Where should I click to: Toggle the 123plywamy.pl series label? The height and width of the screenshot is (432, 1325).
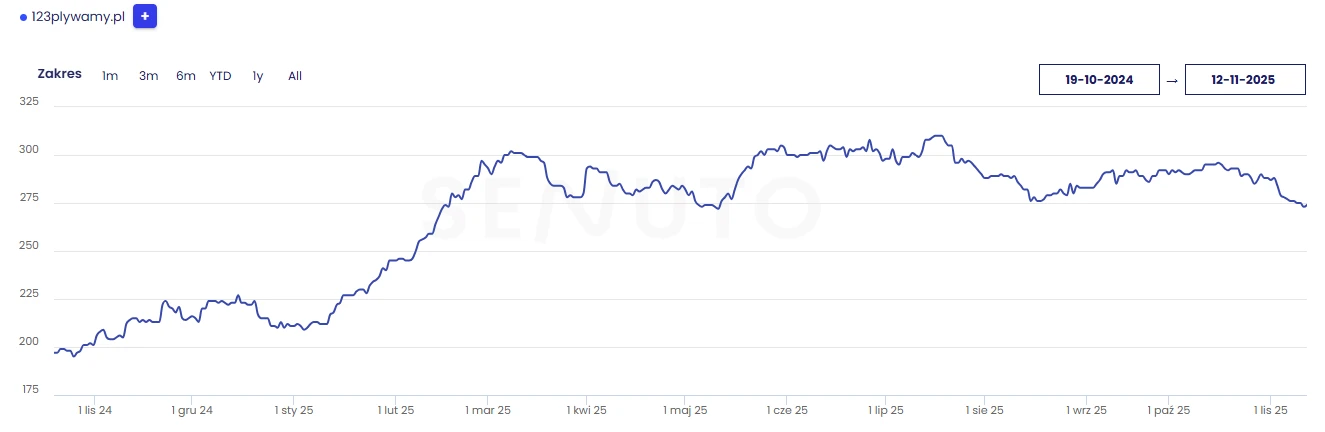[77, 18]
